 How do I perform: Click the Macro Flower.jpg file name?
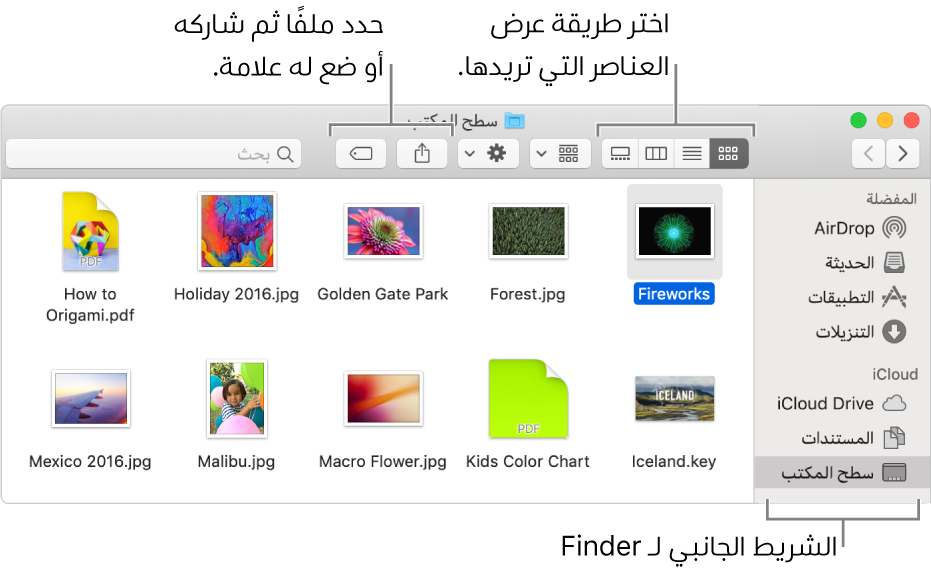click(382, 461)
